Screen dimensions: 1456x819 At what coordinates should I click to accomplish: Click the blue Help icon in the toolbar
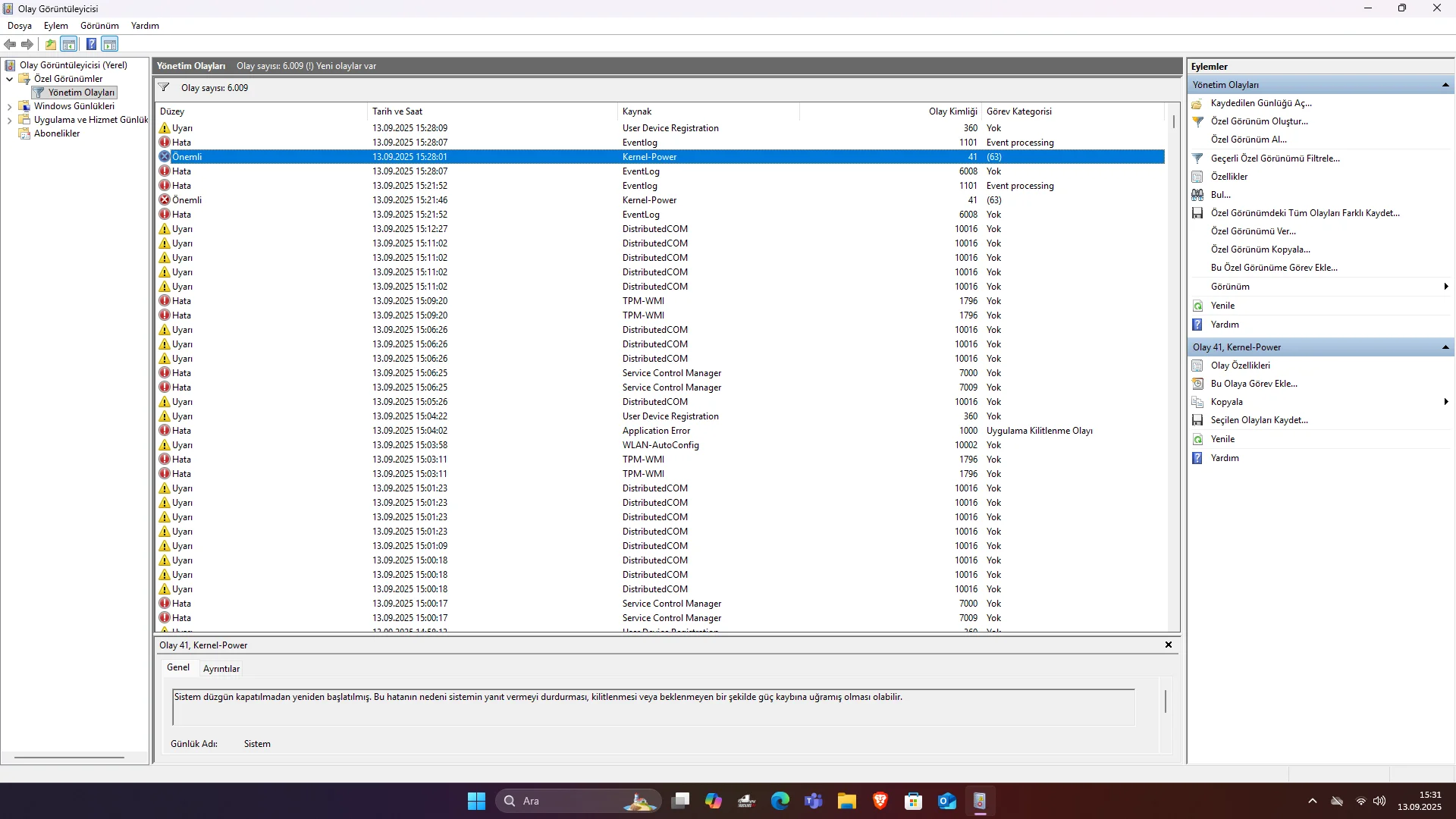[x=91, y=44]
